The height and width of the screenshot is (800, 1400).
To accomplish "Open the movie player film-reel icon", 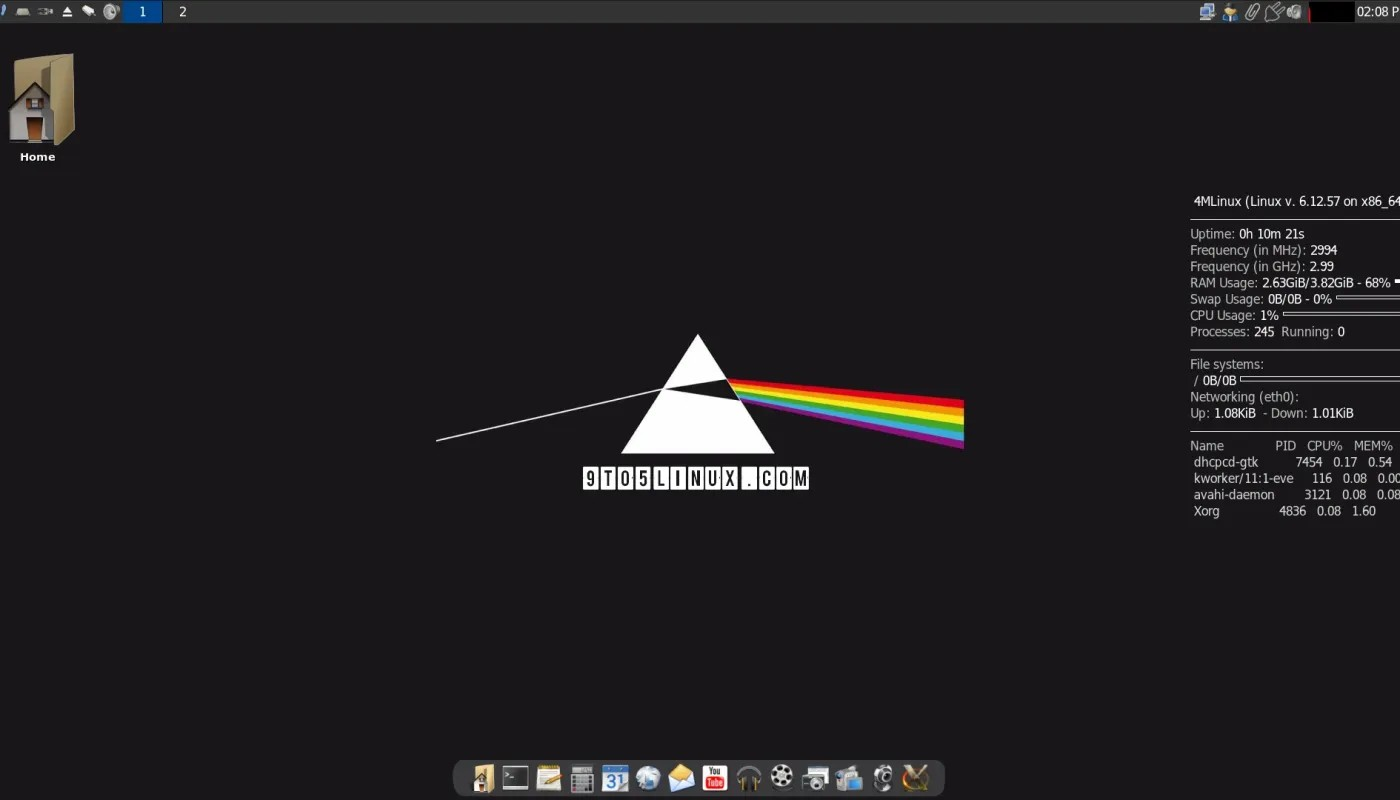I will pyautogui.click(x=781, y=777).
